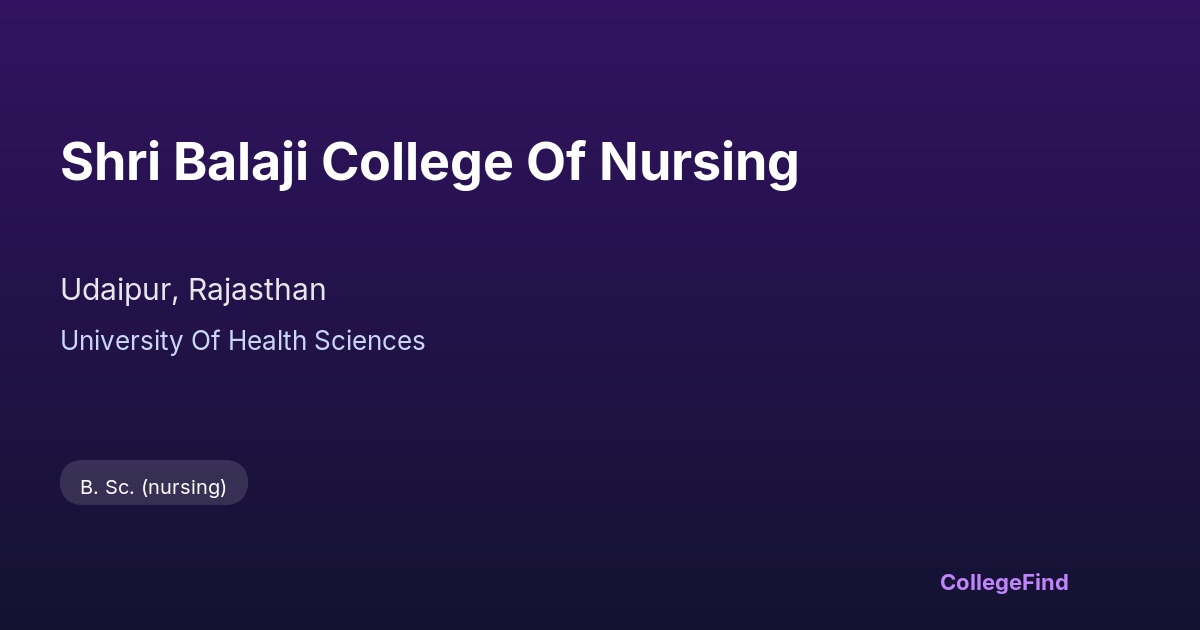Open the CollegeFind brand logo
The height and width of the screenshot is (630, 1200).
coord(1003,582)
